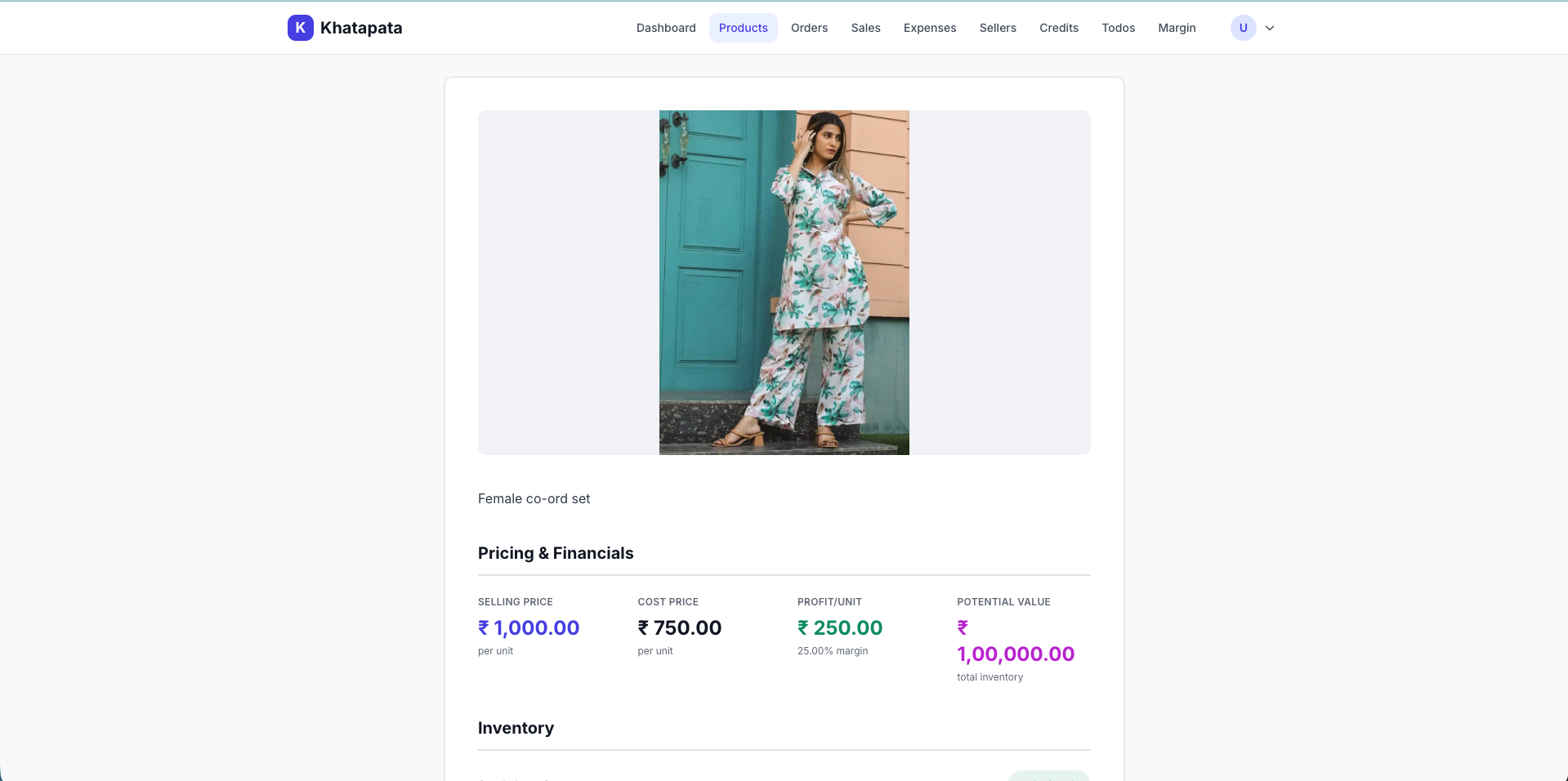The height and width of the screenshot is (781, 1568).
Task: Navigate to the Dashboard page
Action: coord(665,27)
